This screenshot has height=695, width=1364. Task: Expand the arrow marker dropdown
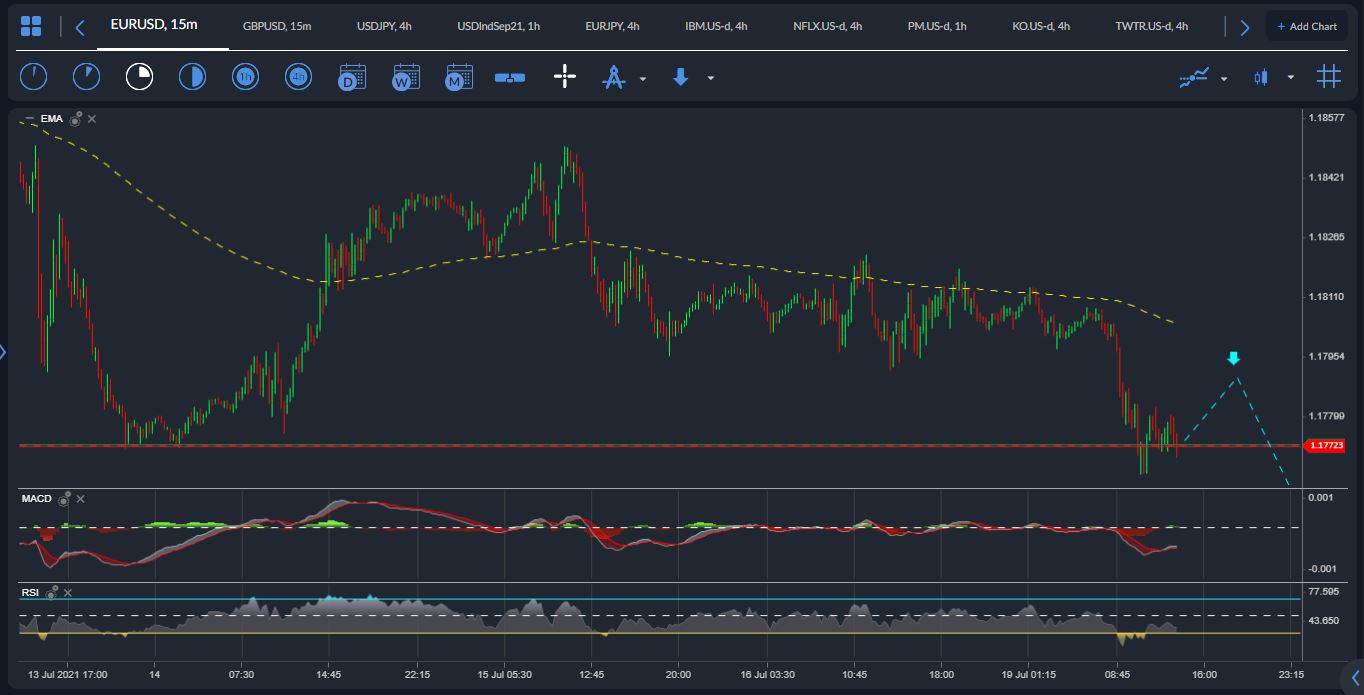(x=711, y=78)
